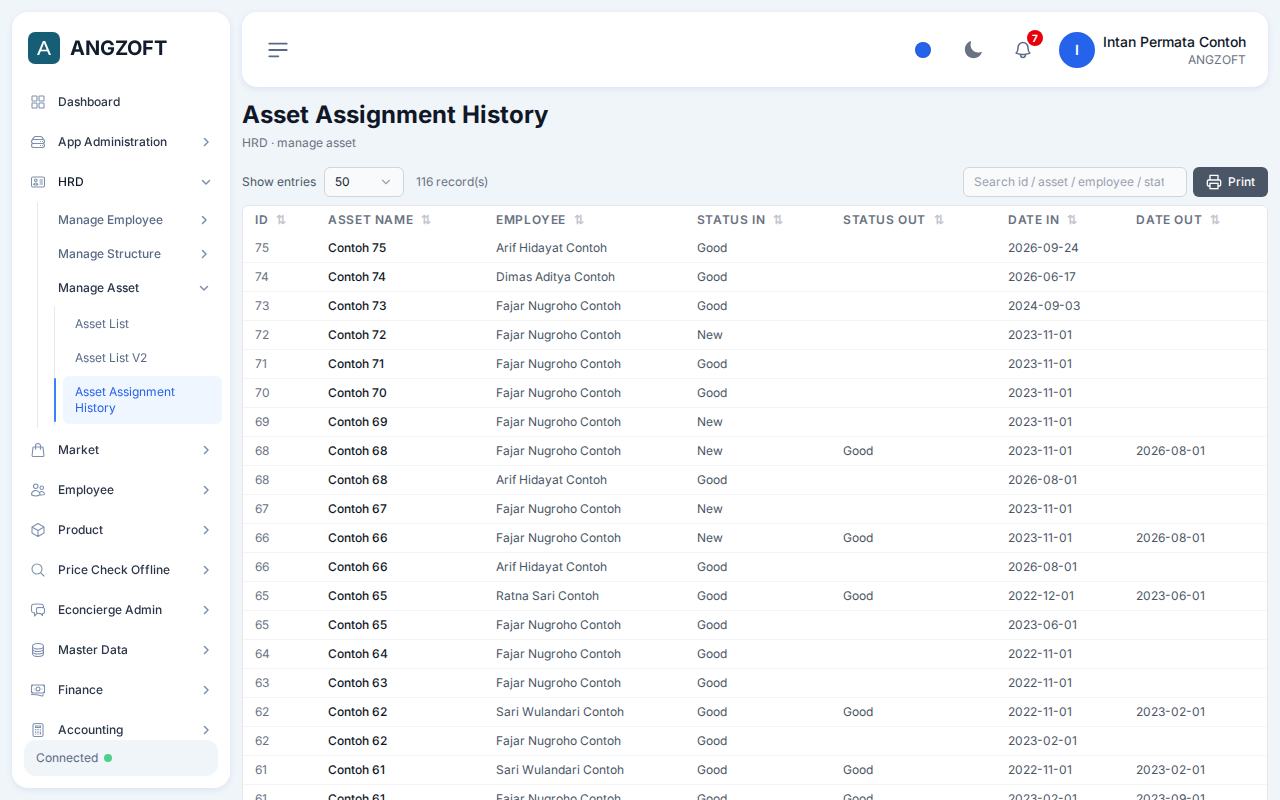Screen dimensions: 1280x800
Task: Click the Product box icon
Action: (38, 530)
